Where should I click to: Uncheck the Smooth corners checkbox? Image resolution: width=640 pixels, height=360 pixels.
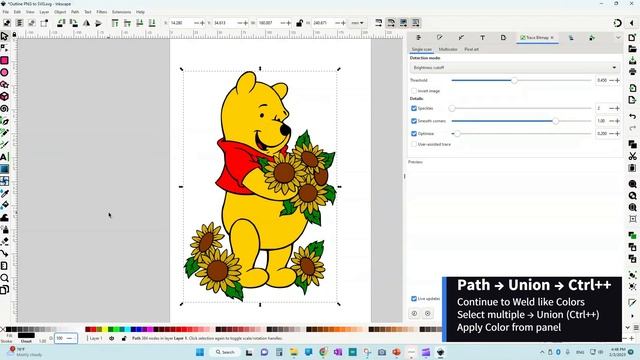pos(414,121)
